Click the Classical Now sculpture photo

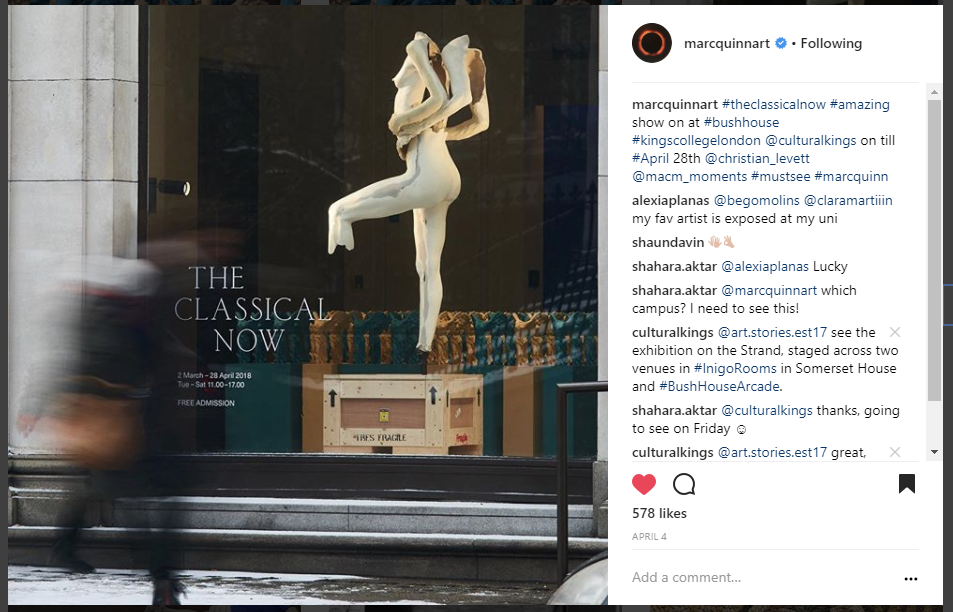pos(308,304)
